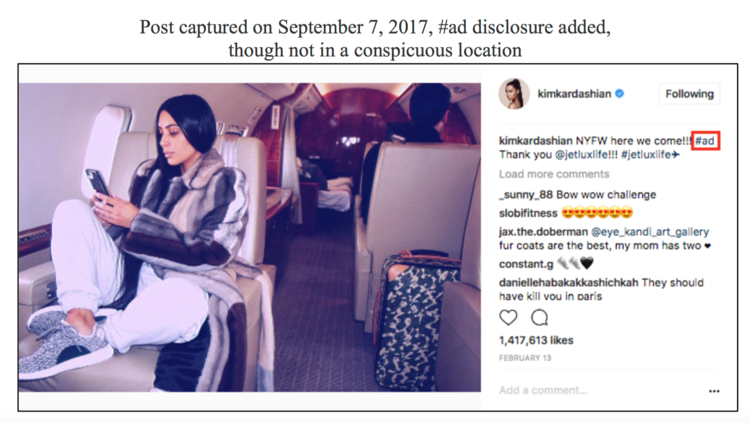This screenshot has height=423, width=750.
Task: Open the jax.the.doberman profile
Action: 543,232
